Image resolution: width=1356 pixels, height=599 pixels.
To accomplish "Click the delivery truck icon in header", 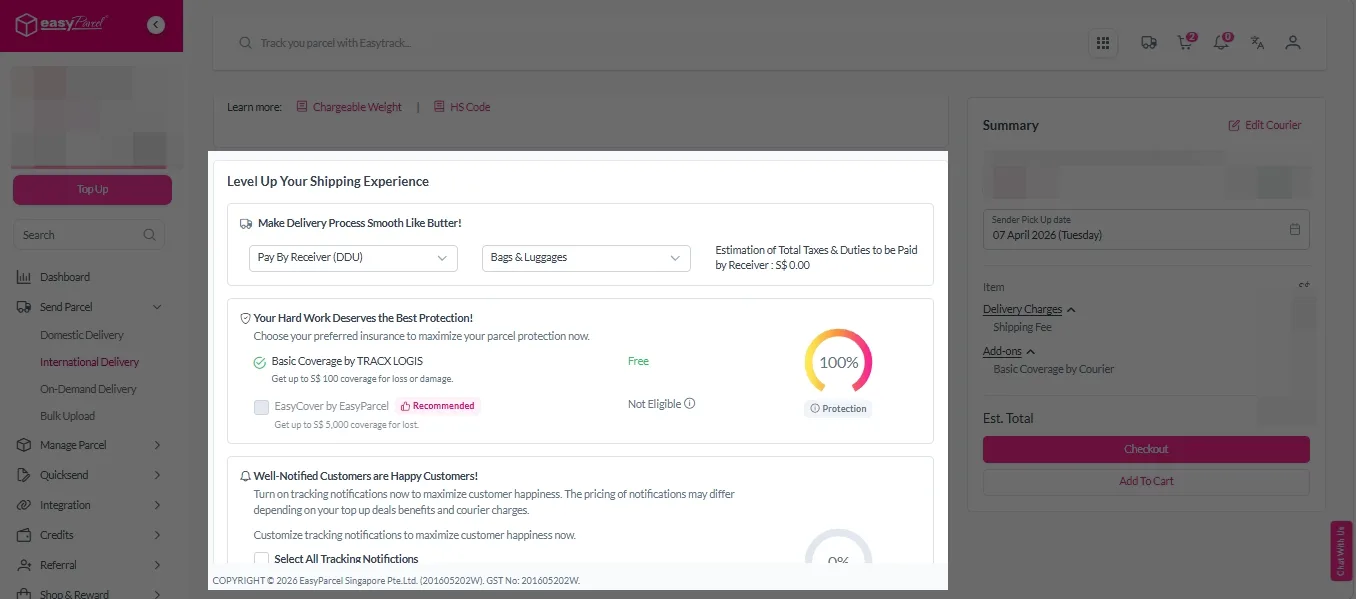I will click(x=1149, y=43).
